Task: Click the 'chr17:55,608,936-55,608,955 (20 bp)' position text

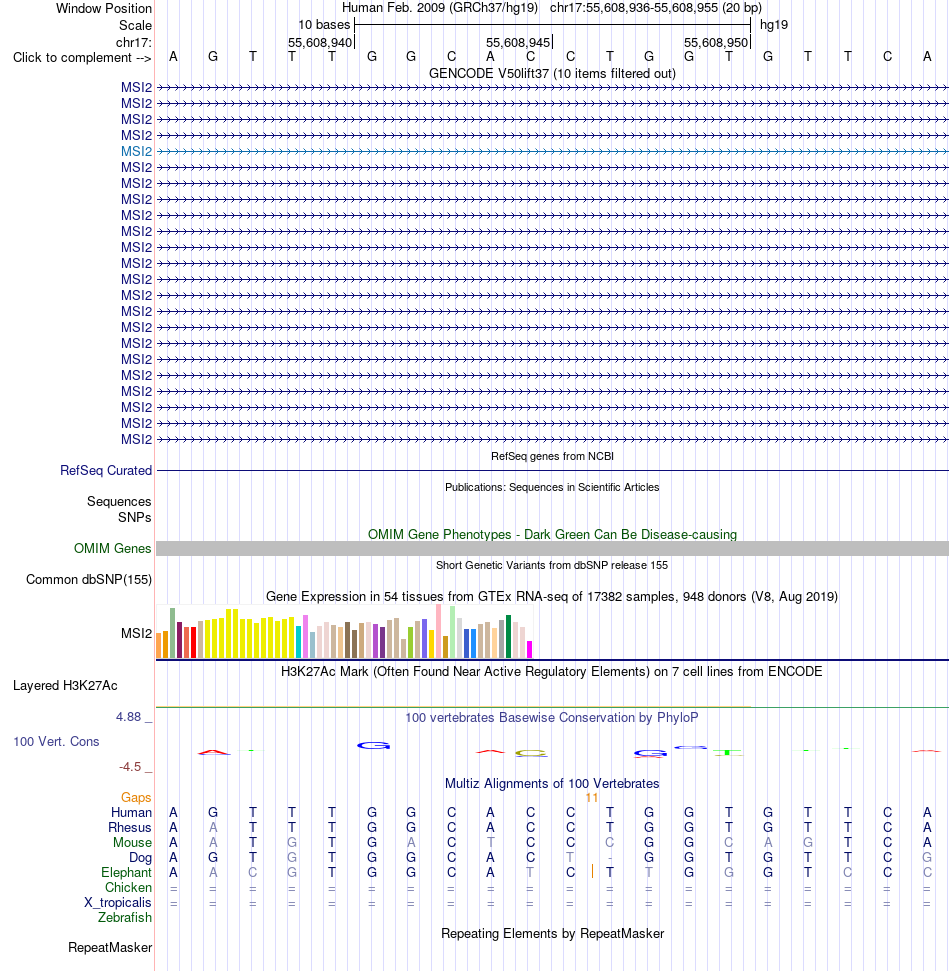Action: pos(656,8)
